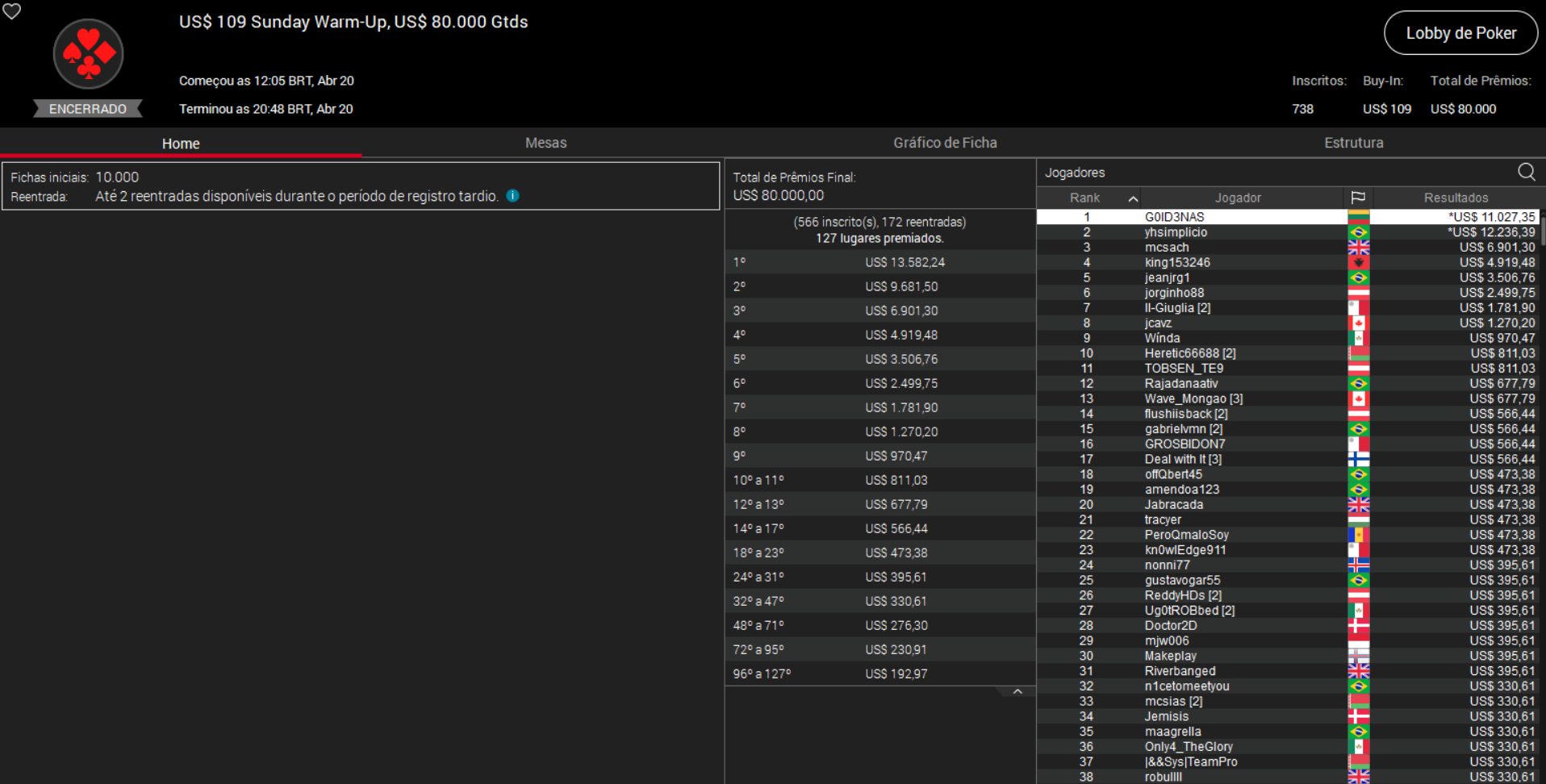The height and width of the screenshot is (784, 1546).
Task: Select player G0ID3NAS row
Action: 1288,217
